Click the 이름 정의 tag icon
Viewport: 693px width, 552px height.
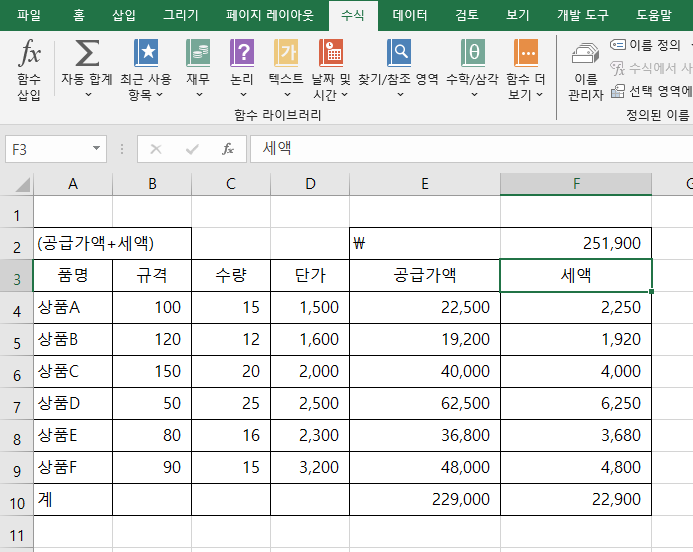pyautogui.click(x=618, y=45)
